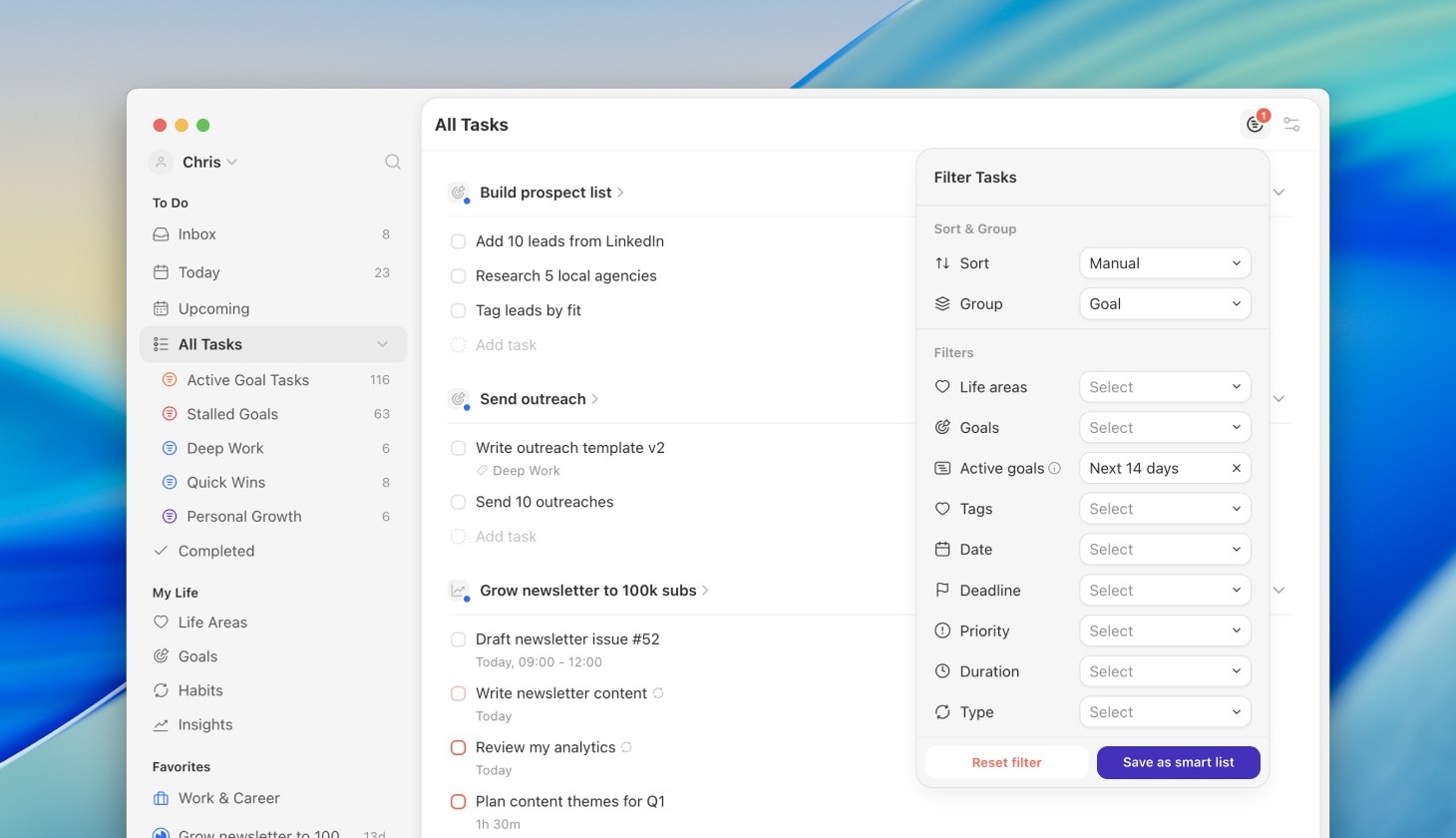Open view settings sliders icon
Viewport: 1456px width, 838px height.
pyautogui.click(x=1291, y=125)
